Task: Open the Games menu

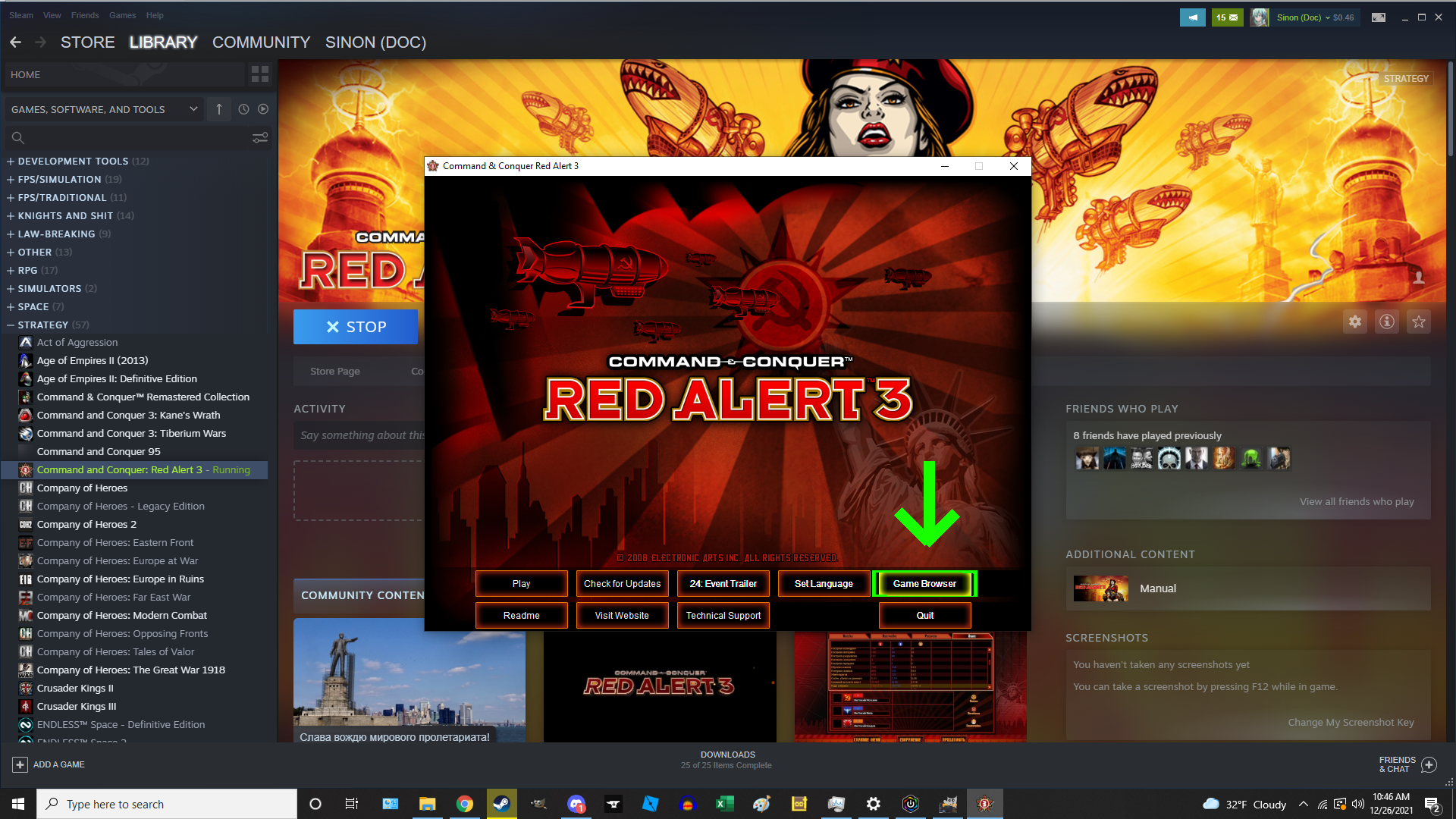Action: pos(123,15)
